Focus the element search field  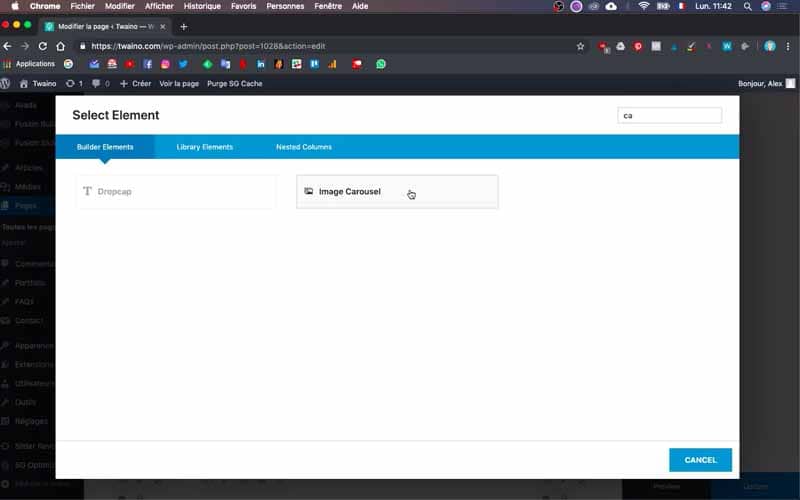tap(669, 115)
